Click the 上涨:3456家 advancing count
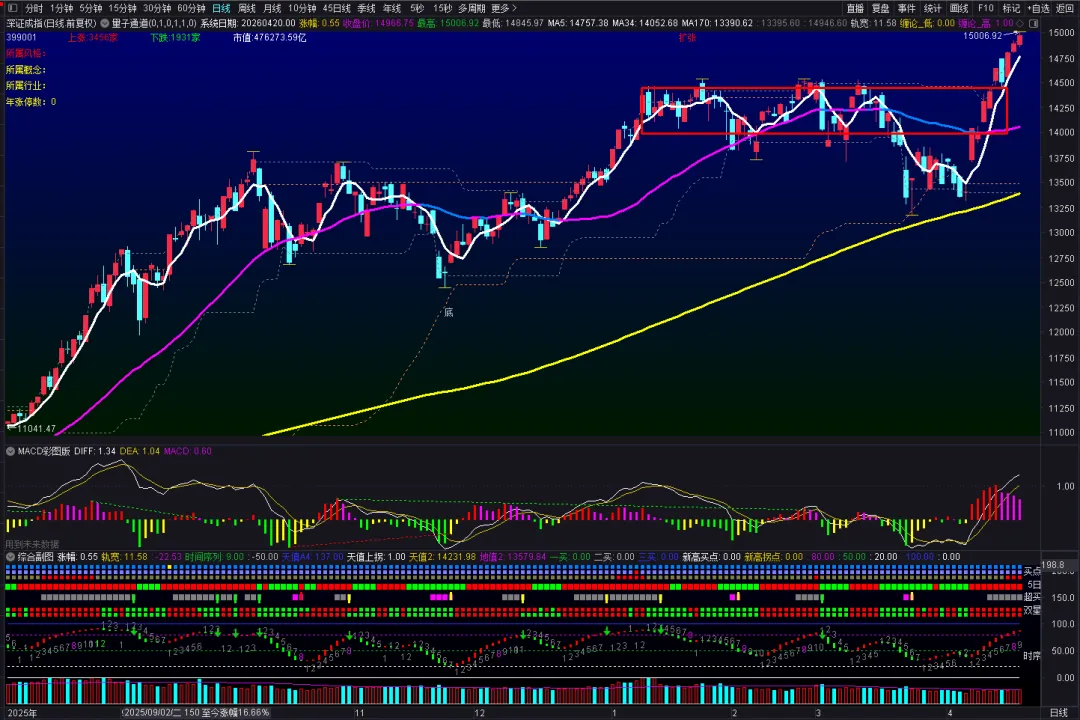The width and height of the screenshot is (1080, 720). point(93,37)
